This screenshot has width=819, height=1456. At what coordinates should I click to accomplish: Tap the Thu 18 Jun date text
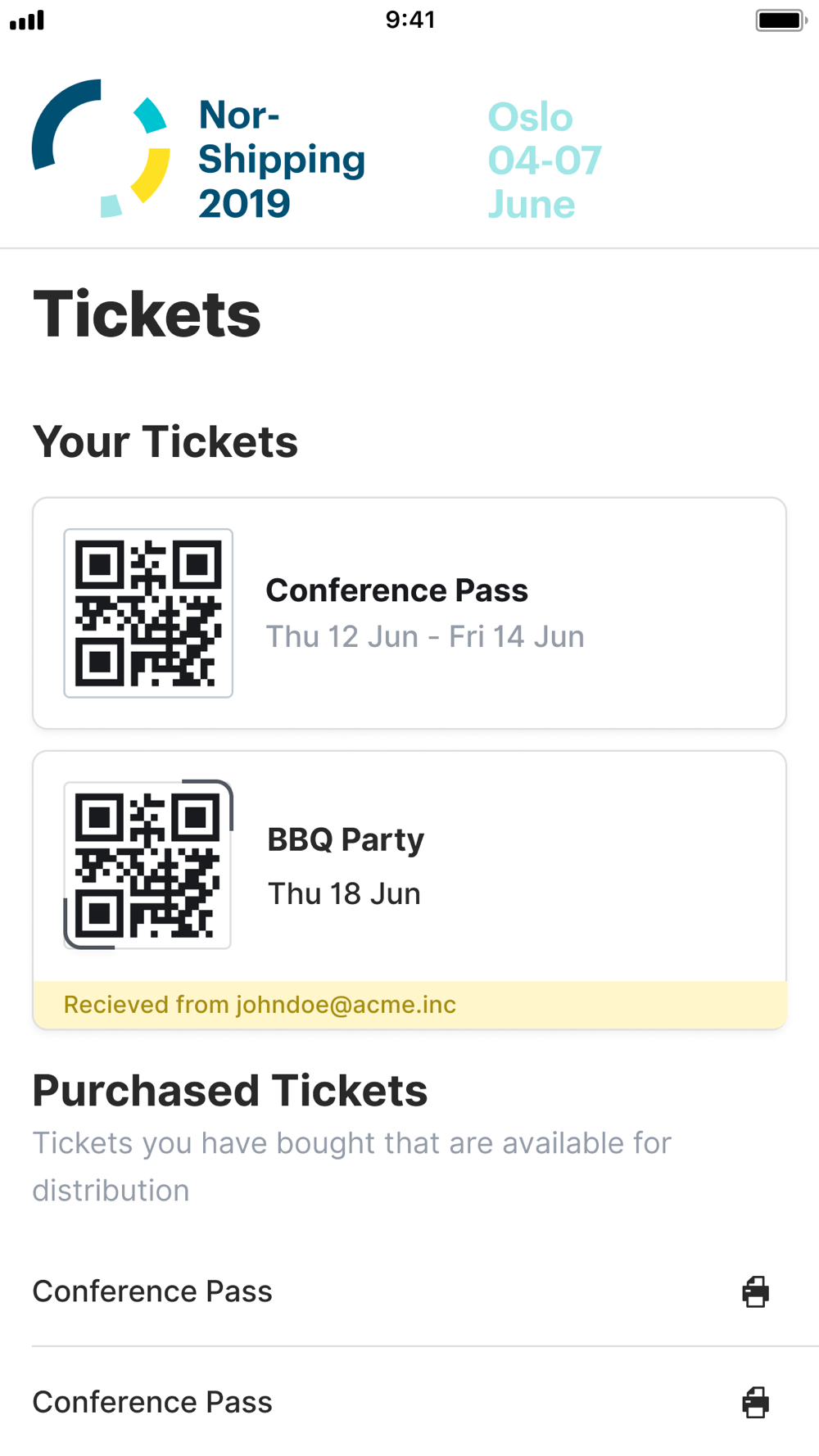344,894
